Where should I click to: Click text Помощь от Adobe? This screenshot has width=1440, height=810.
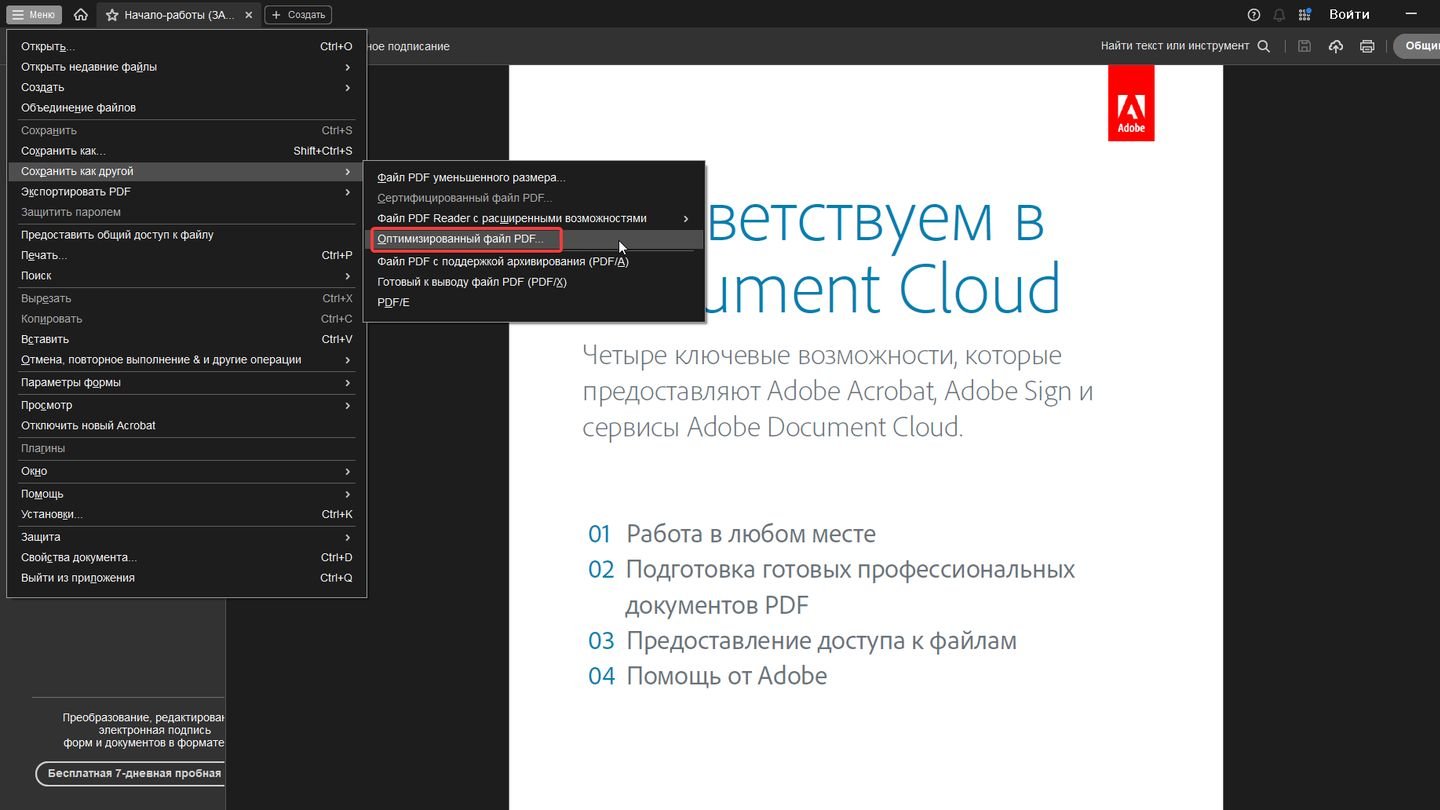point(727,676)
